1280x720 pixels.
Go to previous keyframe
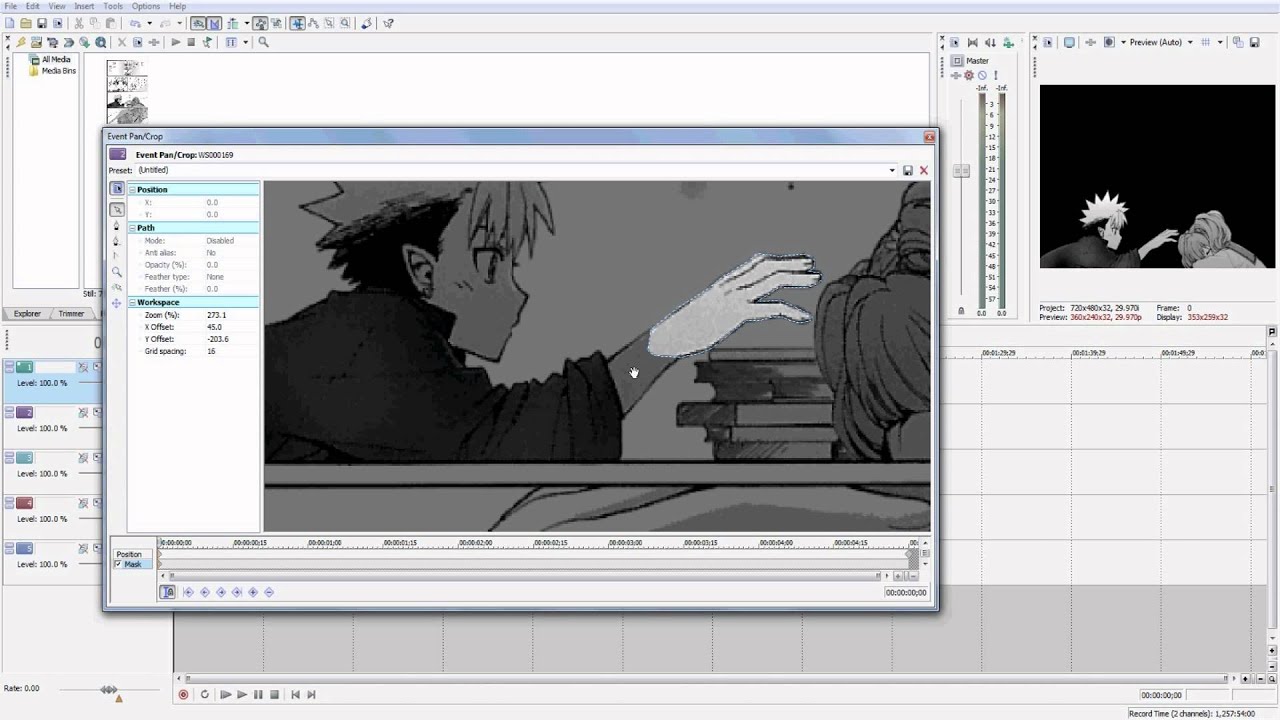(205, 592)
